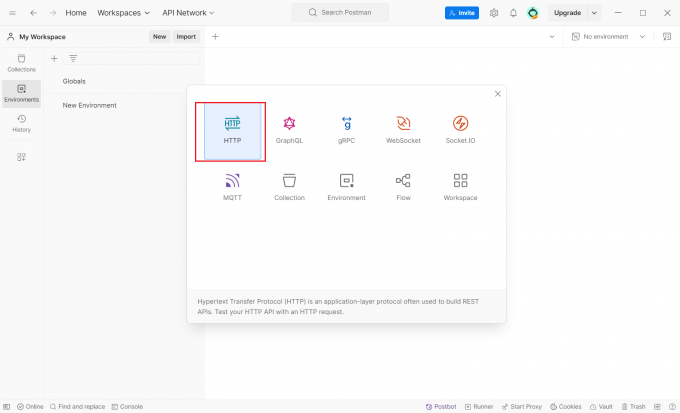
Task: Open Find and replace
Action: tap(77, 406)
